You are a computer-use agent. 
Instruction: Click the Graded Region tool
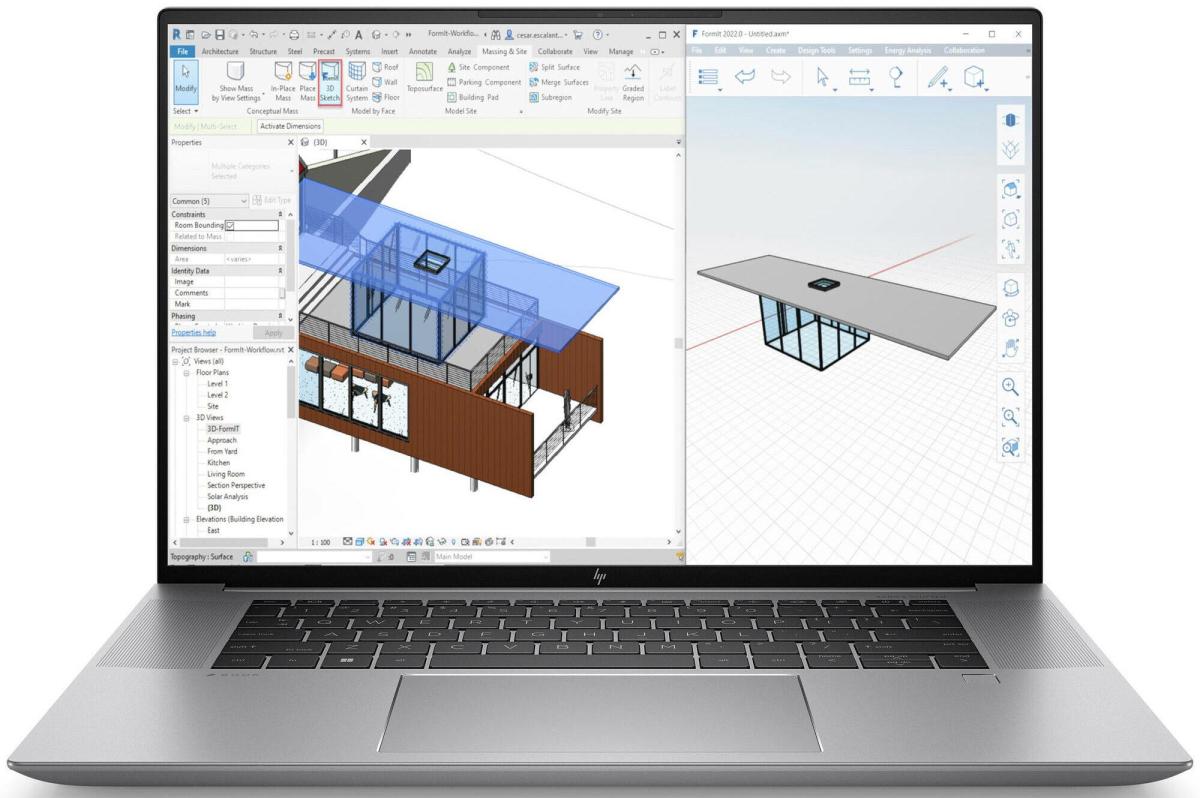[633, 82]
